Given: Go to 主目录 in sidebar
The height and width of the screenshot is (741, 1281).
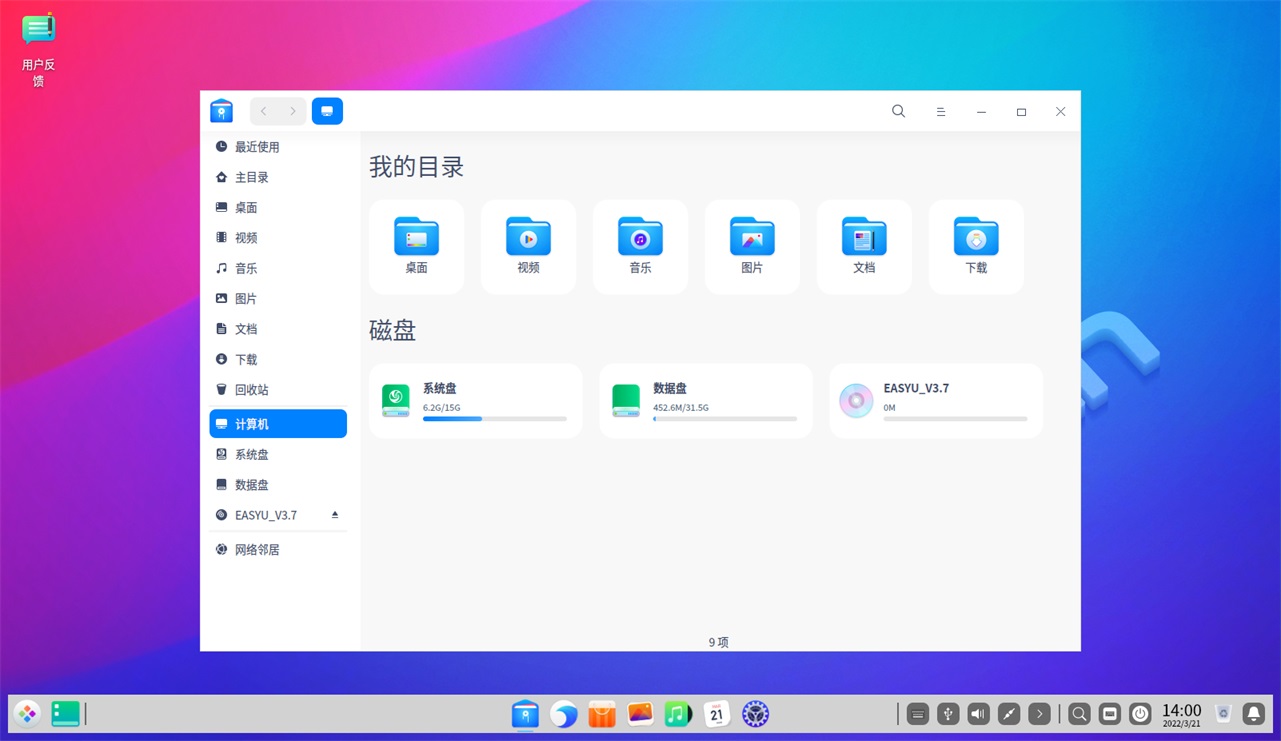Looking at the screenshot, I should (x=251, y=177).
